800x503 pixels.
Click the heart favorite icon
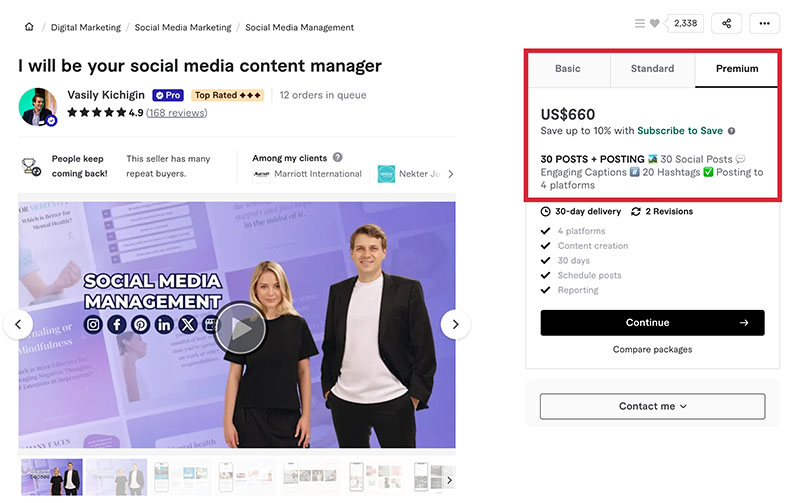point(655,23)
